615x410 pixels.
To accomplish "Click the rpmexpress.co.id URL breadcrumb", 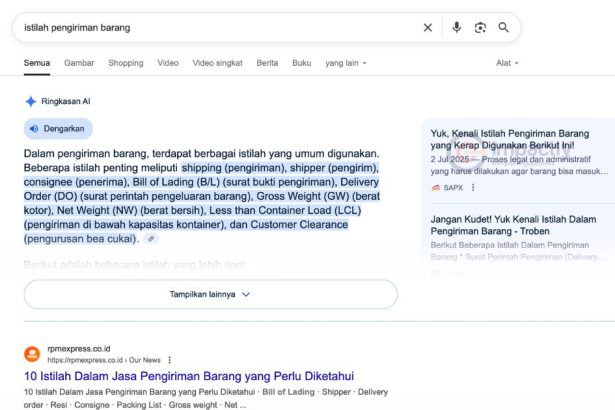I will pyautogui.click(x=104, y=360).
